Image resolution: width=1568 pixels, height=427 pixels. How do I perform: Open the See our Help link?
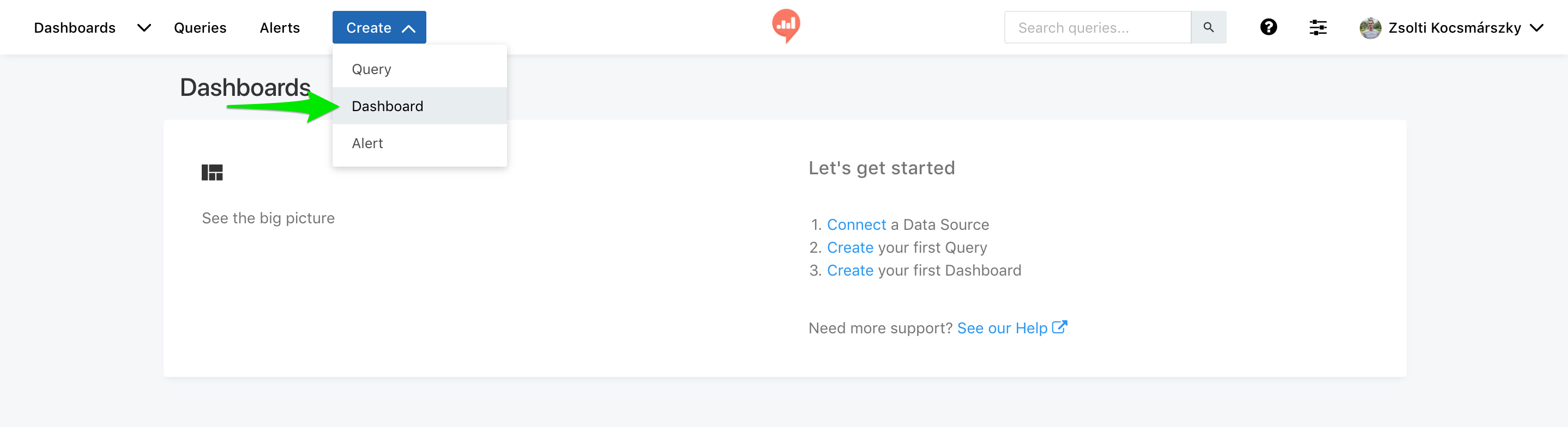click(1002, 328)
